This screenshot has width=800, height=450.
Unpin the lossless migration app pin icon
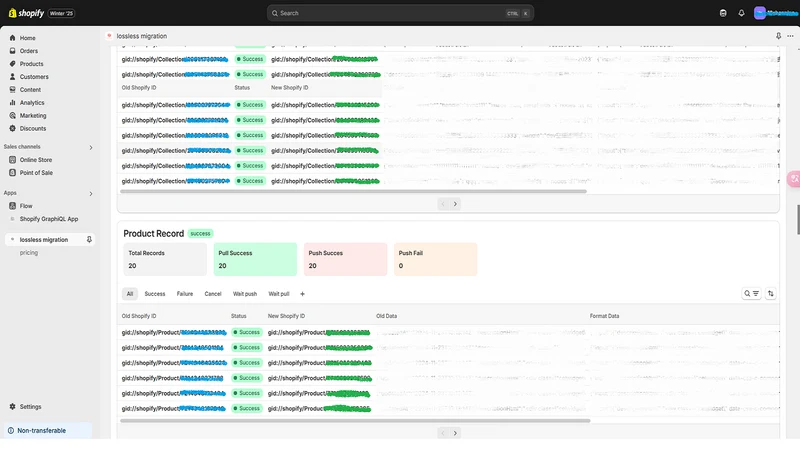tap(89, 239)
